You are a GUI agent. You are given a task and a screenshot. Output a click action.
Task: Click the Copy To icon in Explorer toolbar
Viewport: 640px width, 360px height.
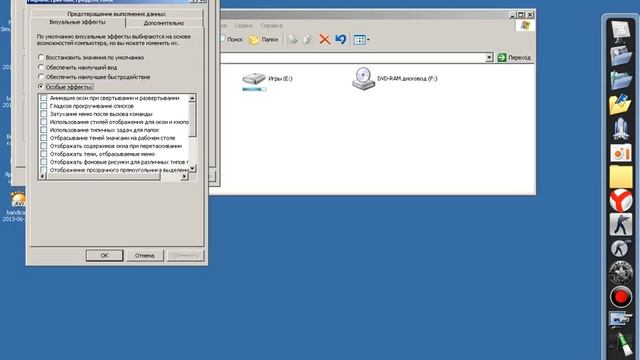click(x=308, y=39)
